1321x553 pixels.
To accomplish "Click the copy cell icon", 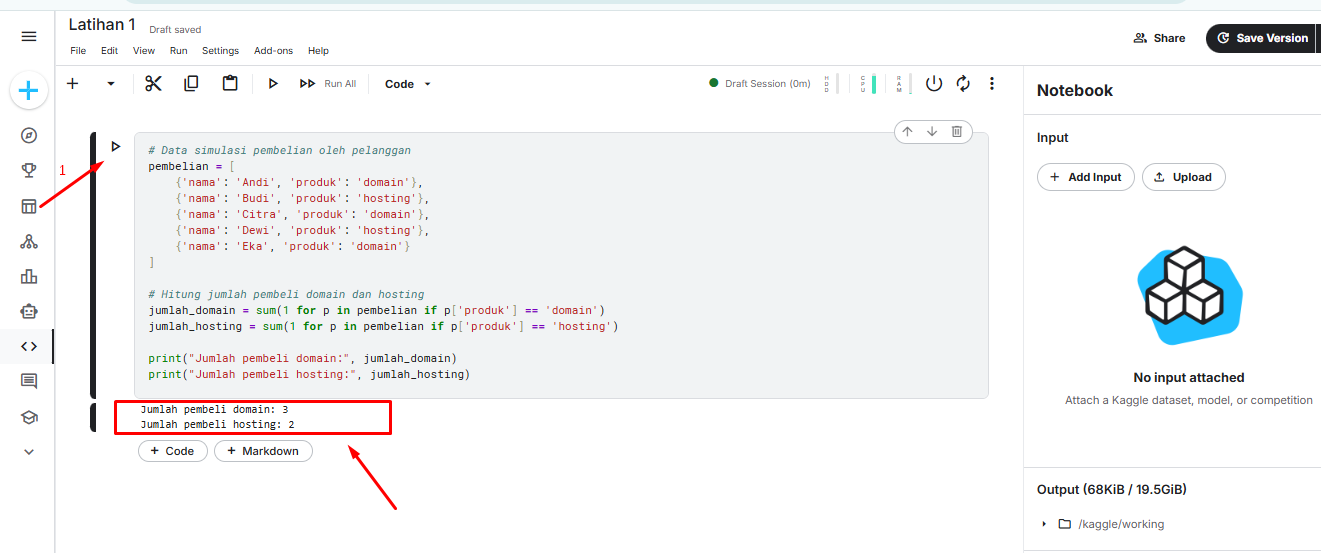I will click(191, 84).
